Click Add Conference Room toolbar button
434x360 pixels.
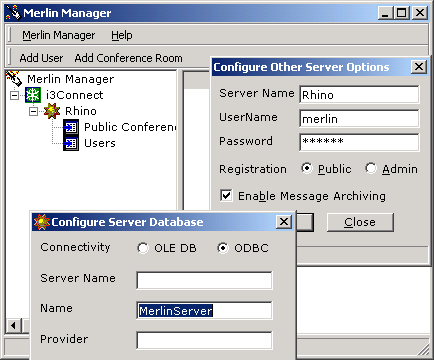pyautogui.click(x=128, y=58)
